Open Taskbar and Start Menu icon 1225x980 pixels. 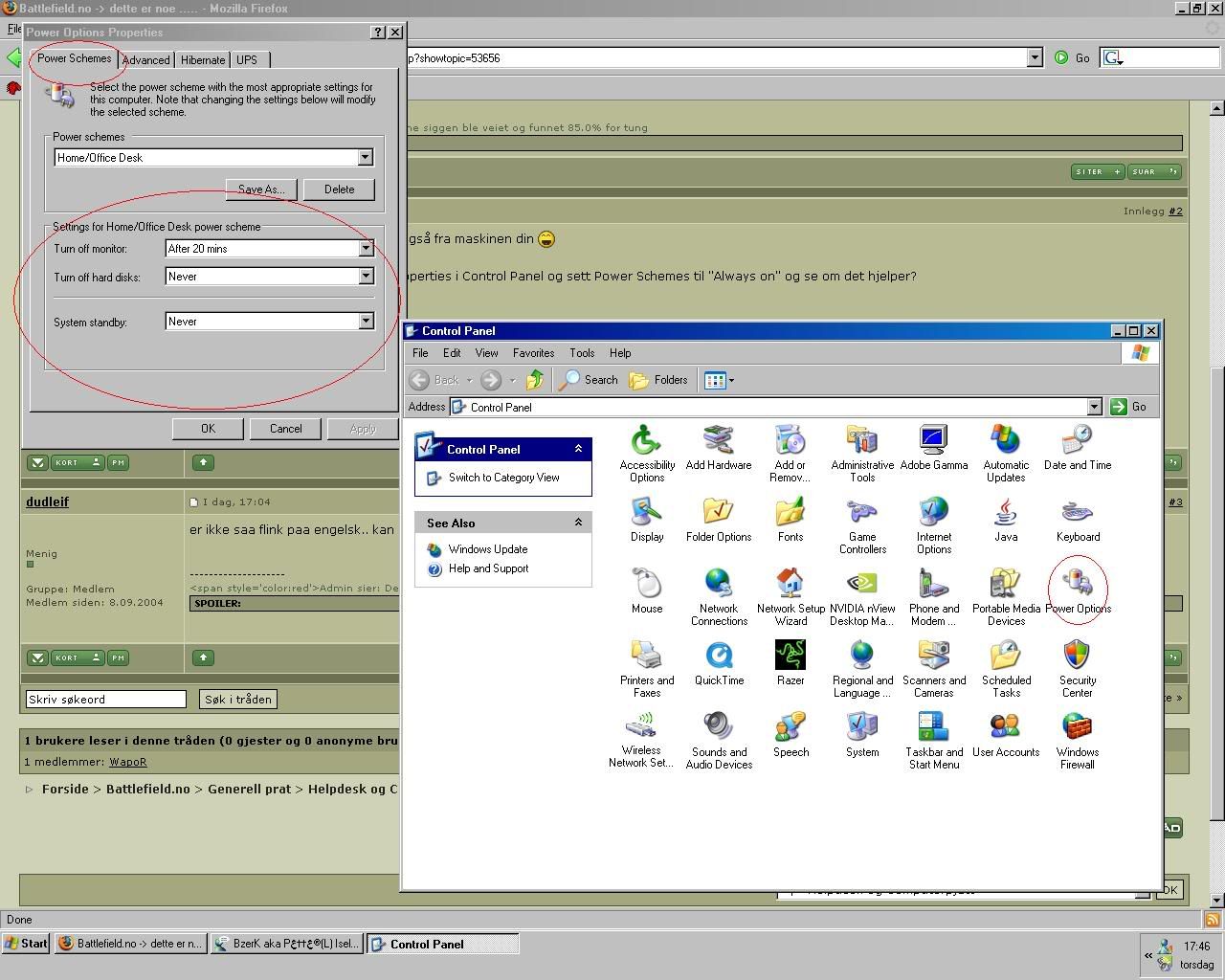pyautogui.click(x=934, y=741)
